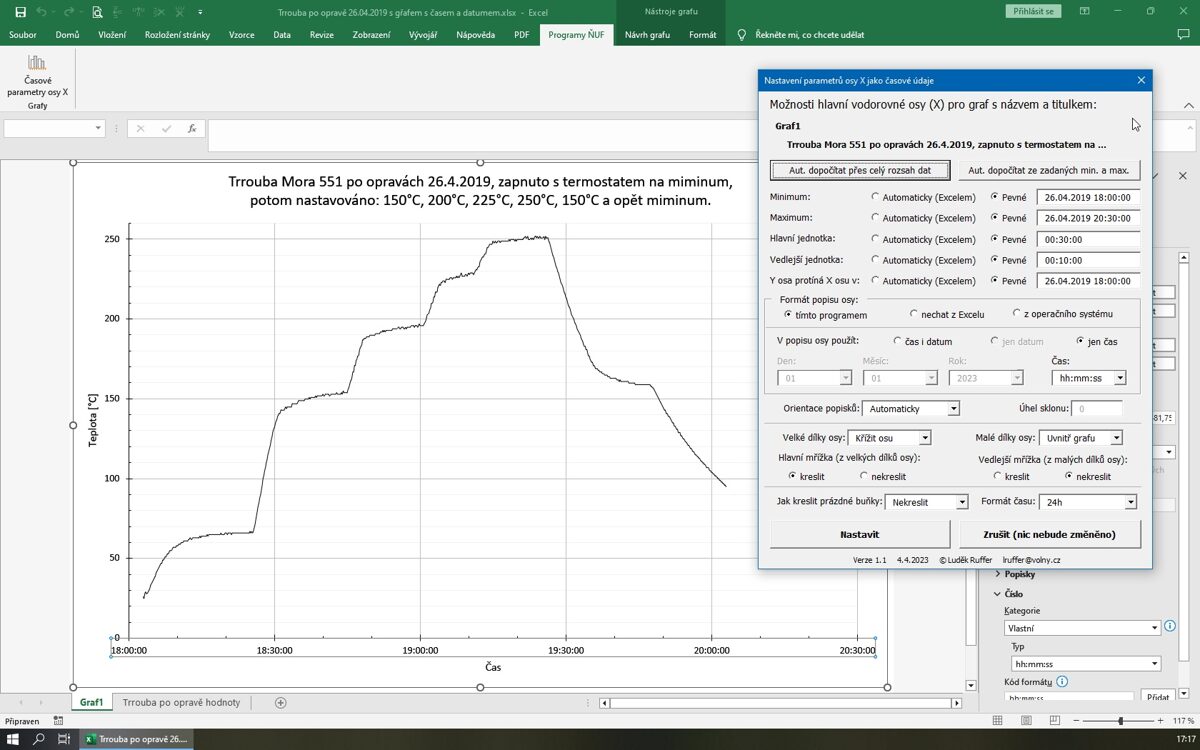
Task: Open the Malé dílky osy dropdown
Action: (x=1116, y=438)
